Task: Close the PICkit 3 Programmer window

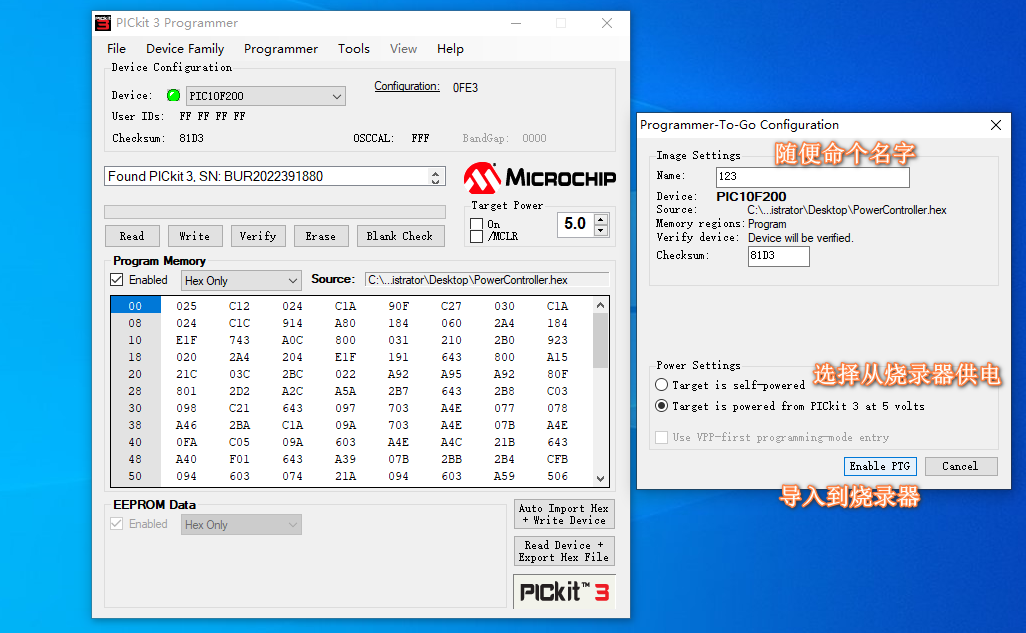Action: point(607,23)
